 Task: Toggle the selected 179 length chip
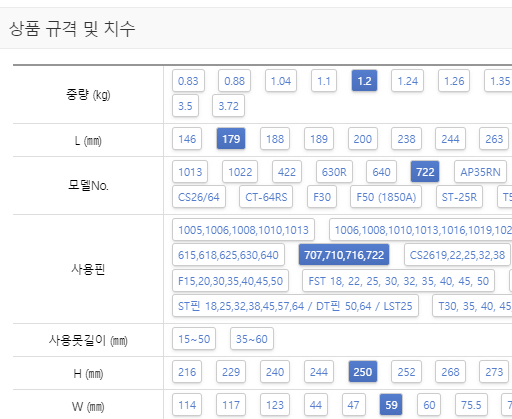click(231, 139)
